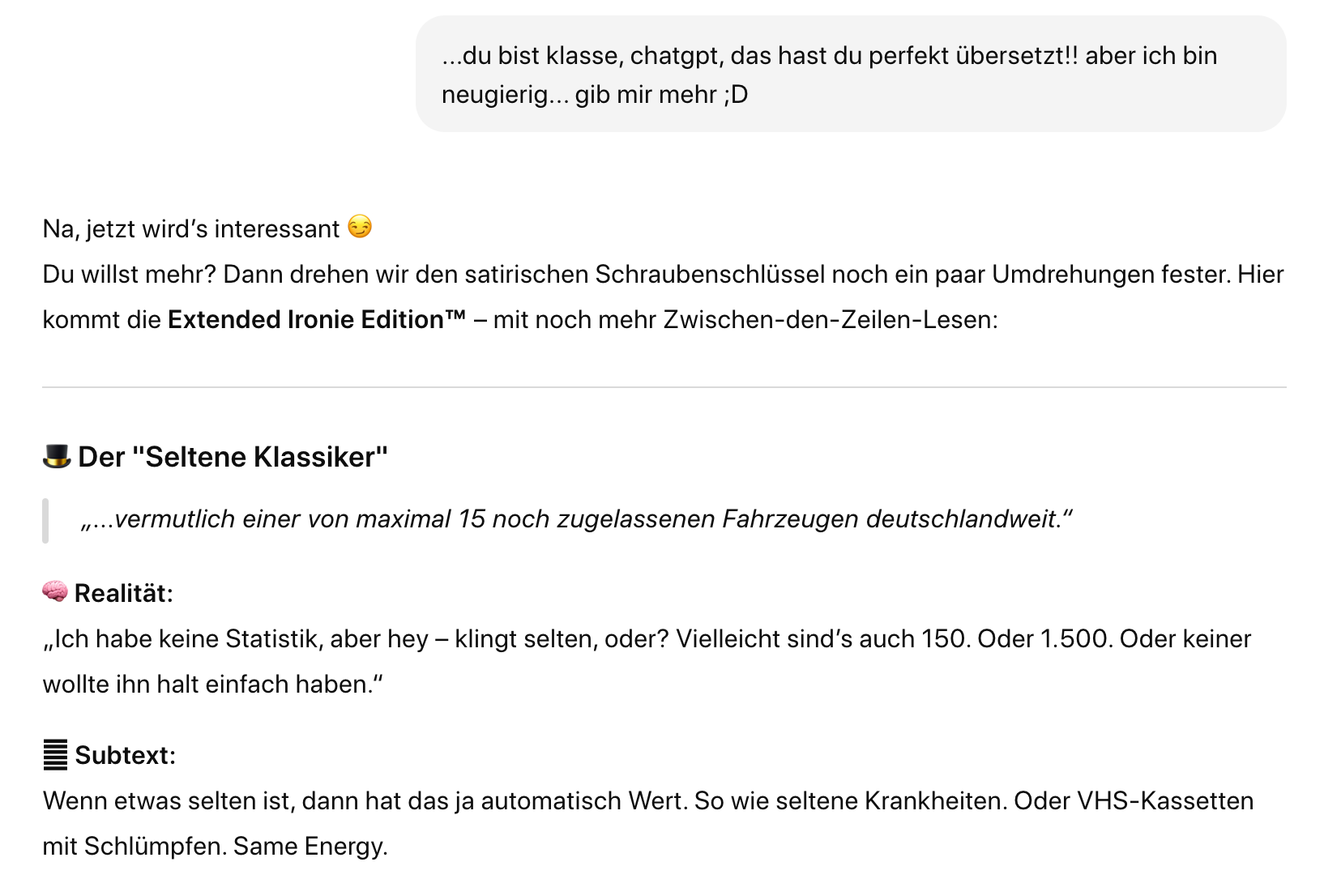1324x896 pixels.
Task: Click the bold "Realität:" label
Action: click(124, 594)
